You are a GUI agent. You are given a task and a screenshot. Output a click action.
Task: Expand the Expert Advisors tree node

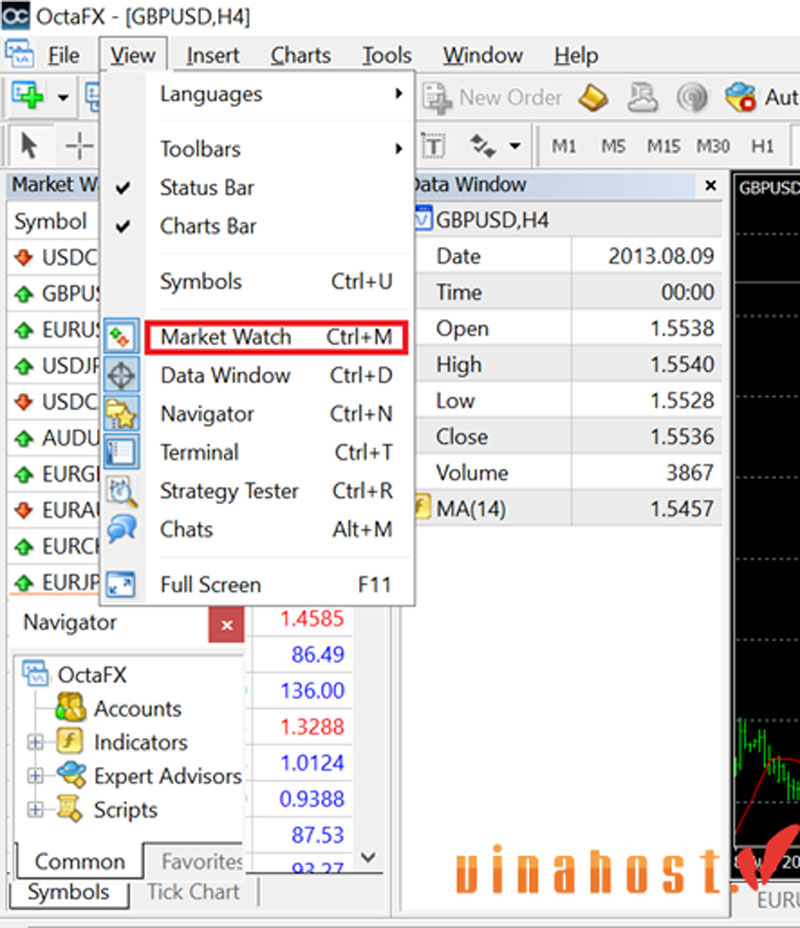[35, 775]
